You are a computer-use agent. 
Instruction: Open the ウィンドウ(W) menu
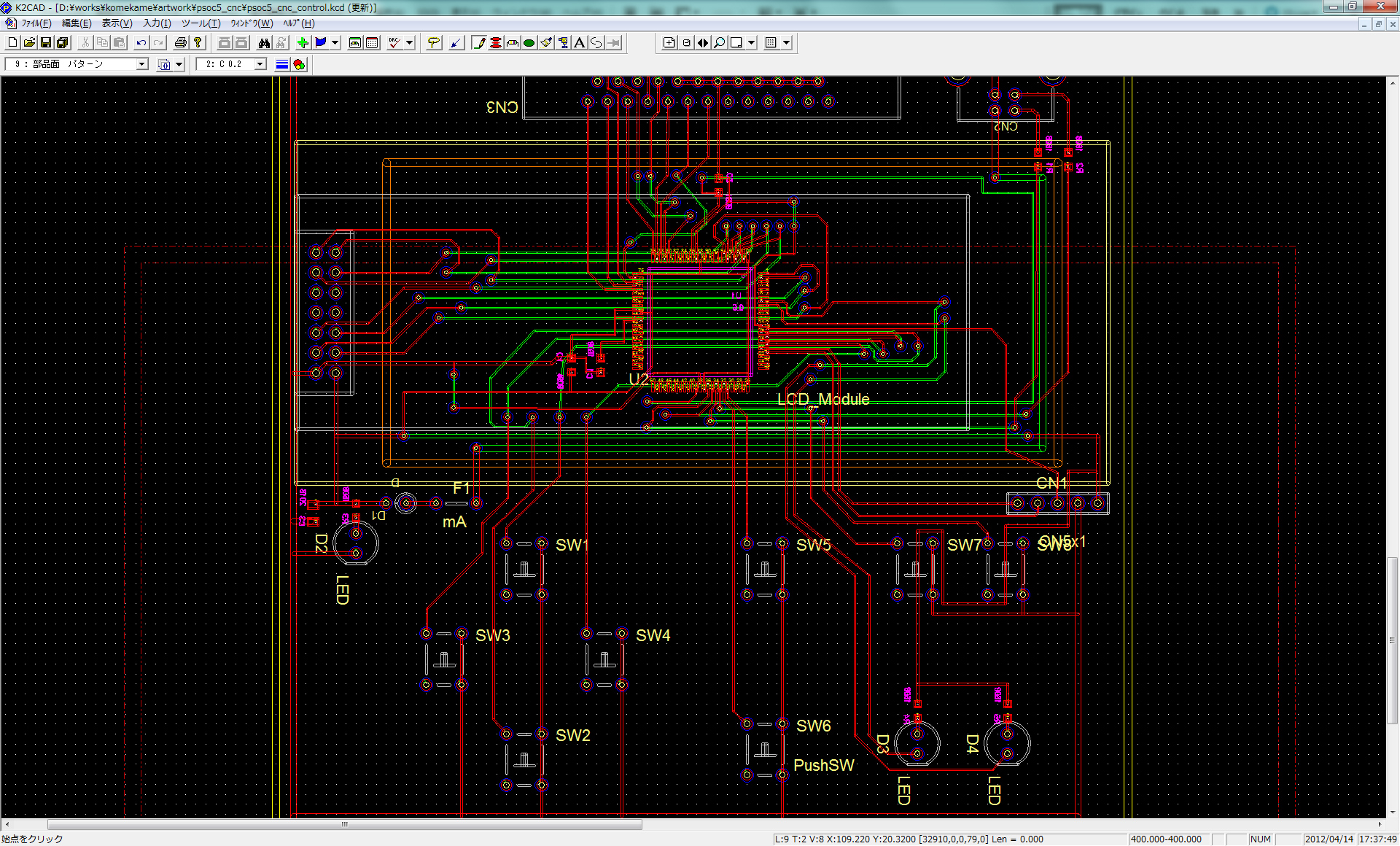click(252, 23)
